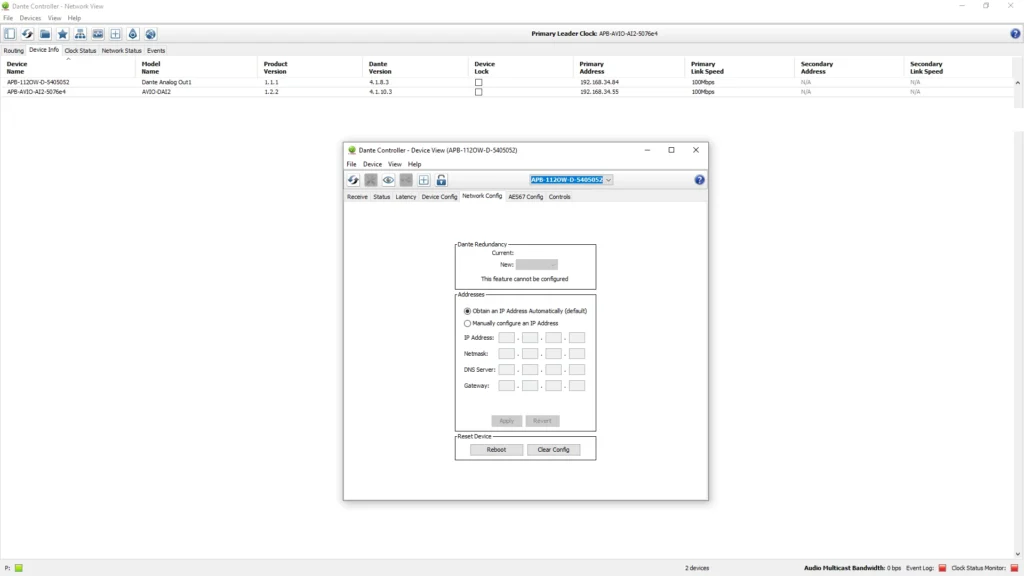The image size is (1024, 576).
Task: Click the padlock device lock icon
Action: [x=441, y=180]
